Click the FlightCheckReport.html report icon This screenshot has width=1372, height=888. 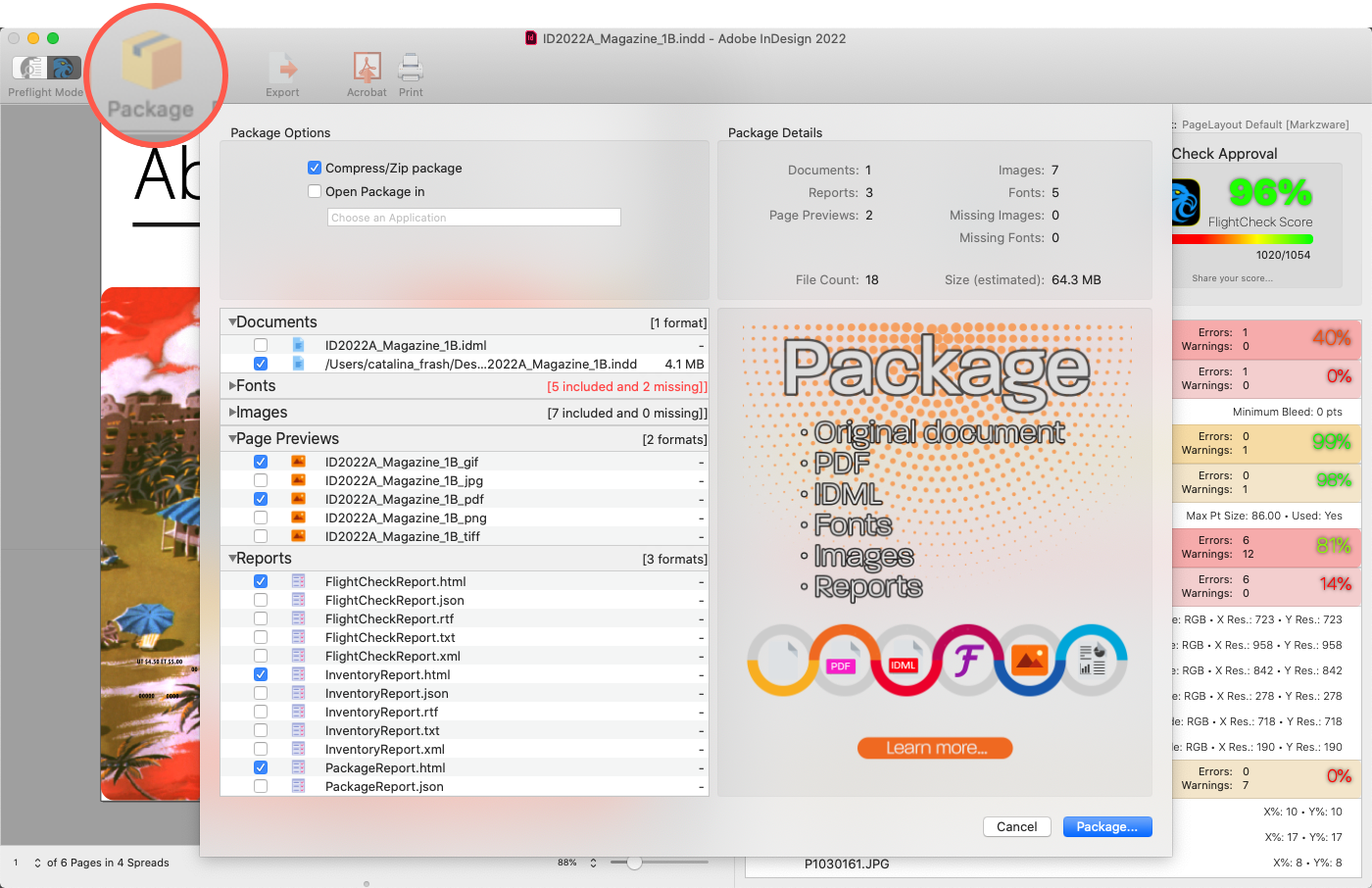click(x=299, y=581)
